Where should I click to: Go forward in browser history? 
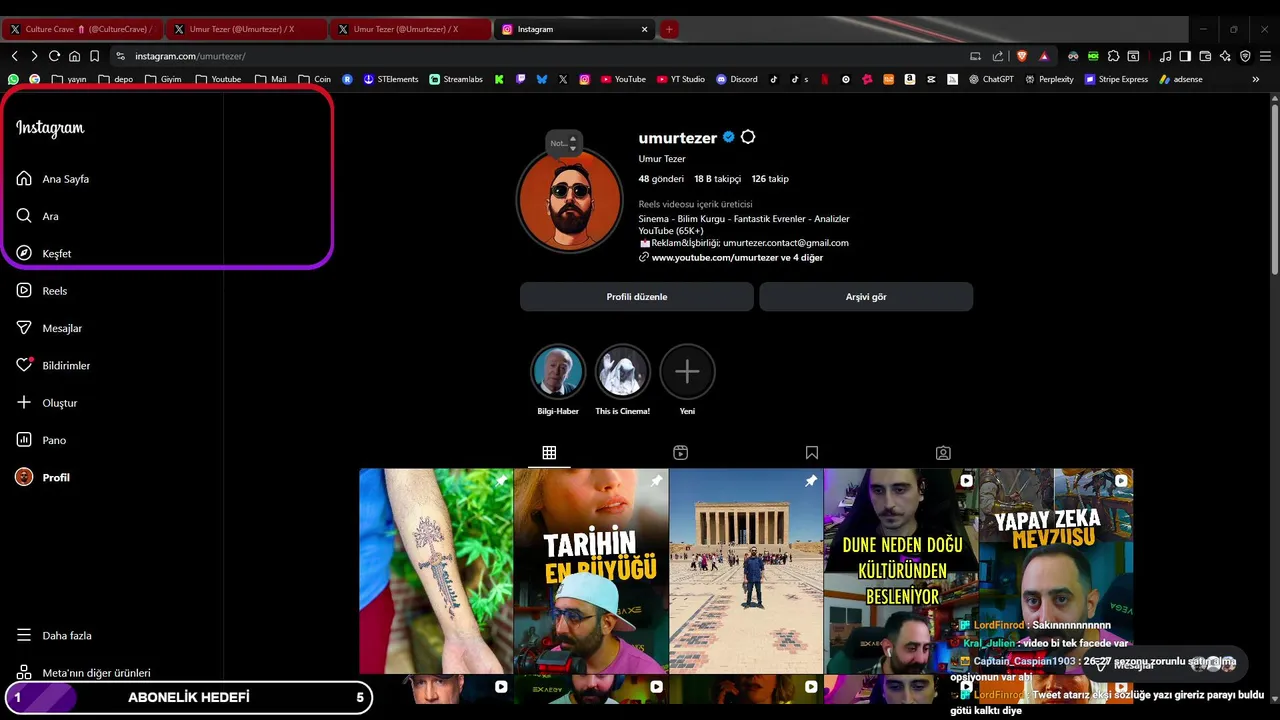click(34, 56)
